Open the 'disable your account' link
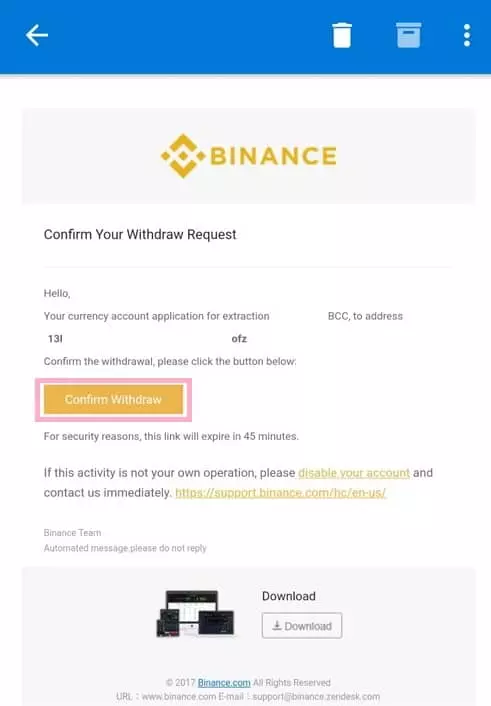 (x=354, y=473)
